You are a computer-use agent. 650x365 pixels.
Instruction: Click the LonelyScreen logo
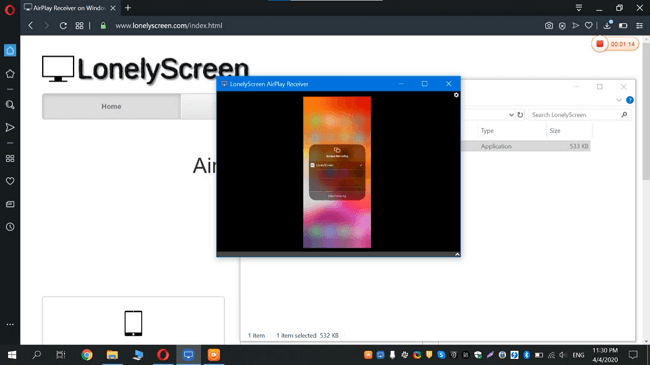[146, 69]
